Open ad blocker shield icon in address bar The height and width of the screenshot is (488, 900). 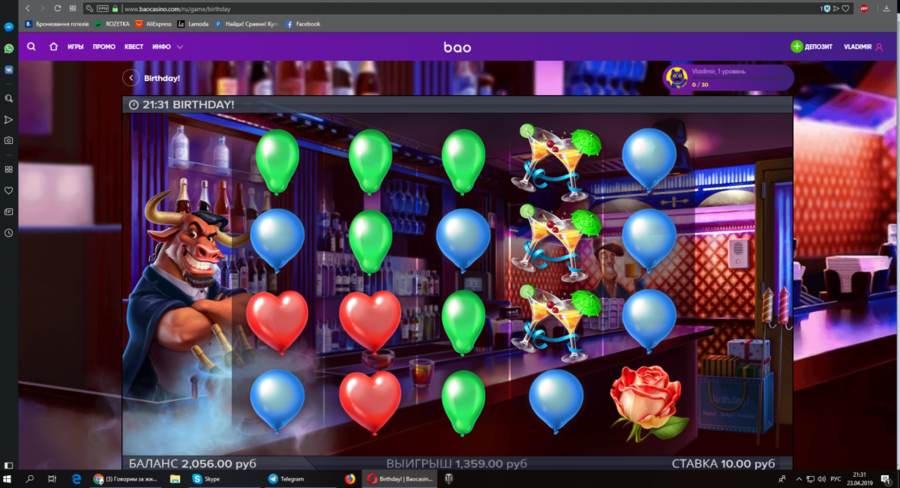coord(826,9)
